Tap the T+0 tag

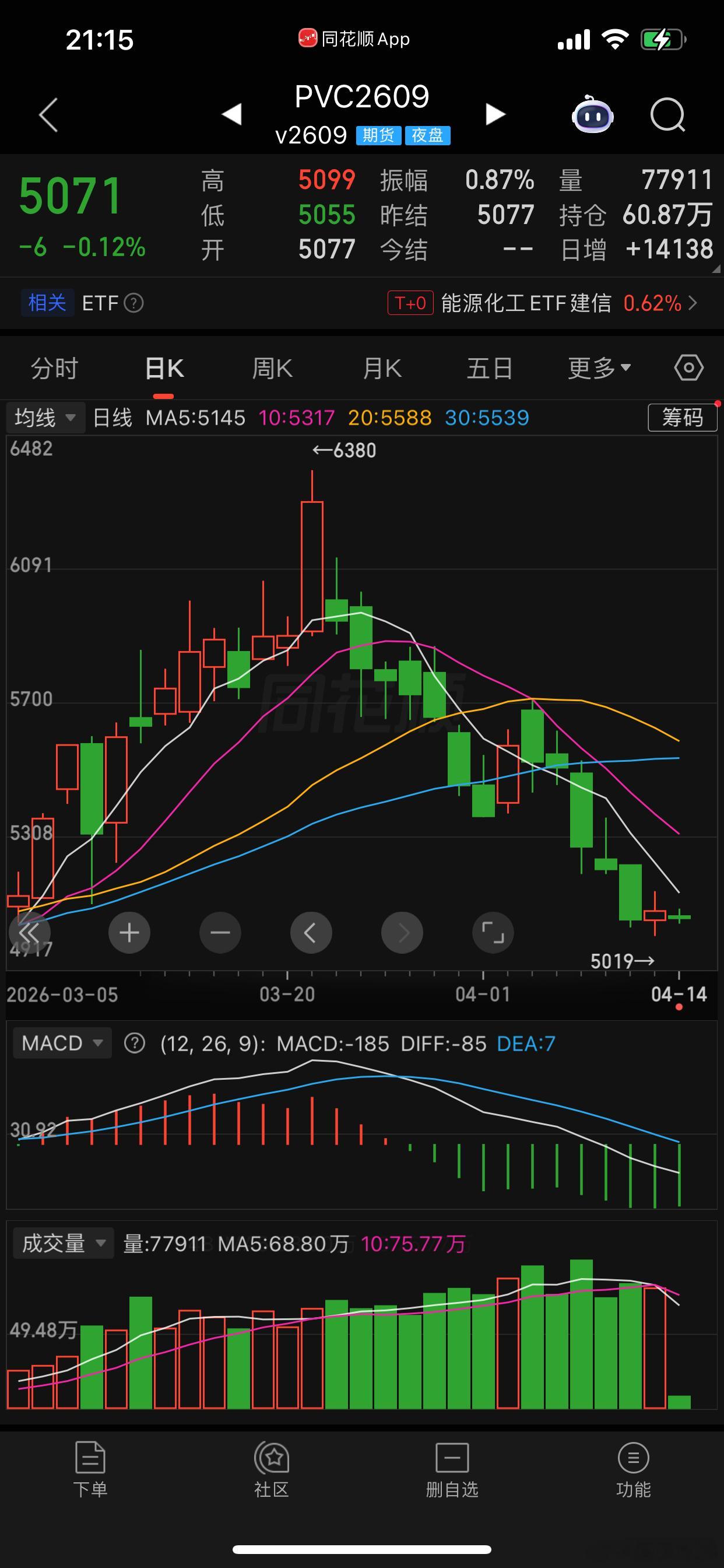pos(410,303)
